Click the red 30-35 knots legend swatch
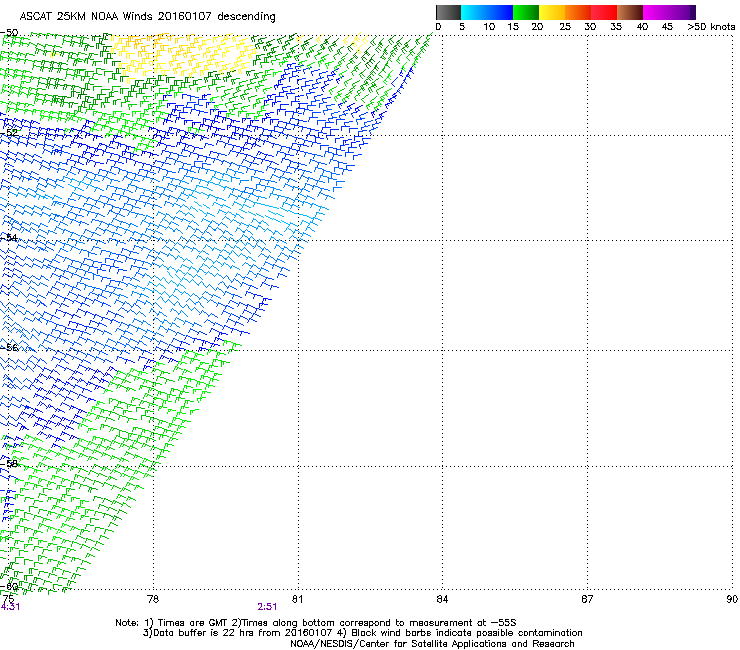The width and height of the screenshot is (740, 650). click(x=604, y=12)
